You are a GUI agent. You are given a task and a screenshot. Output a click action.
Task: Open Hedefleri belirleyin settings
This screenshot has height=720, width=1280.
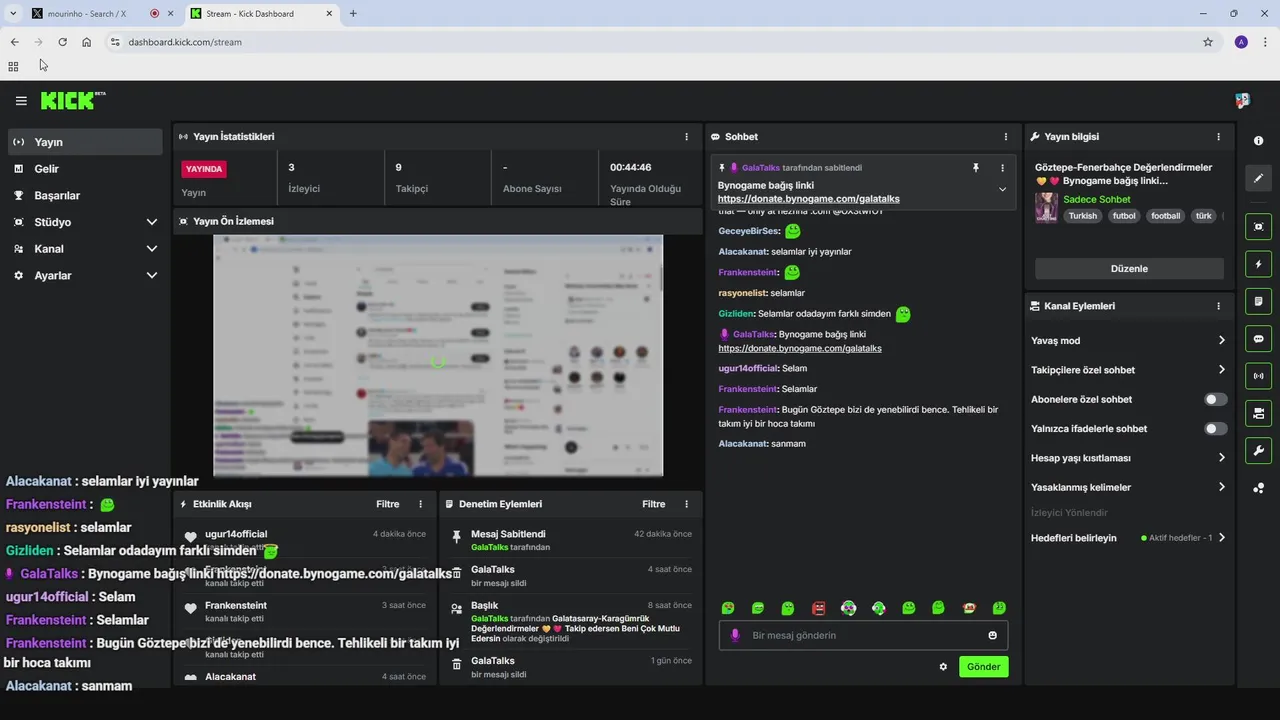pyautogui.click(x=1221, y=538)
